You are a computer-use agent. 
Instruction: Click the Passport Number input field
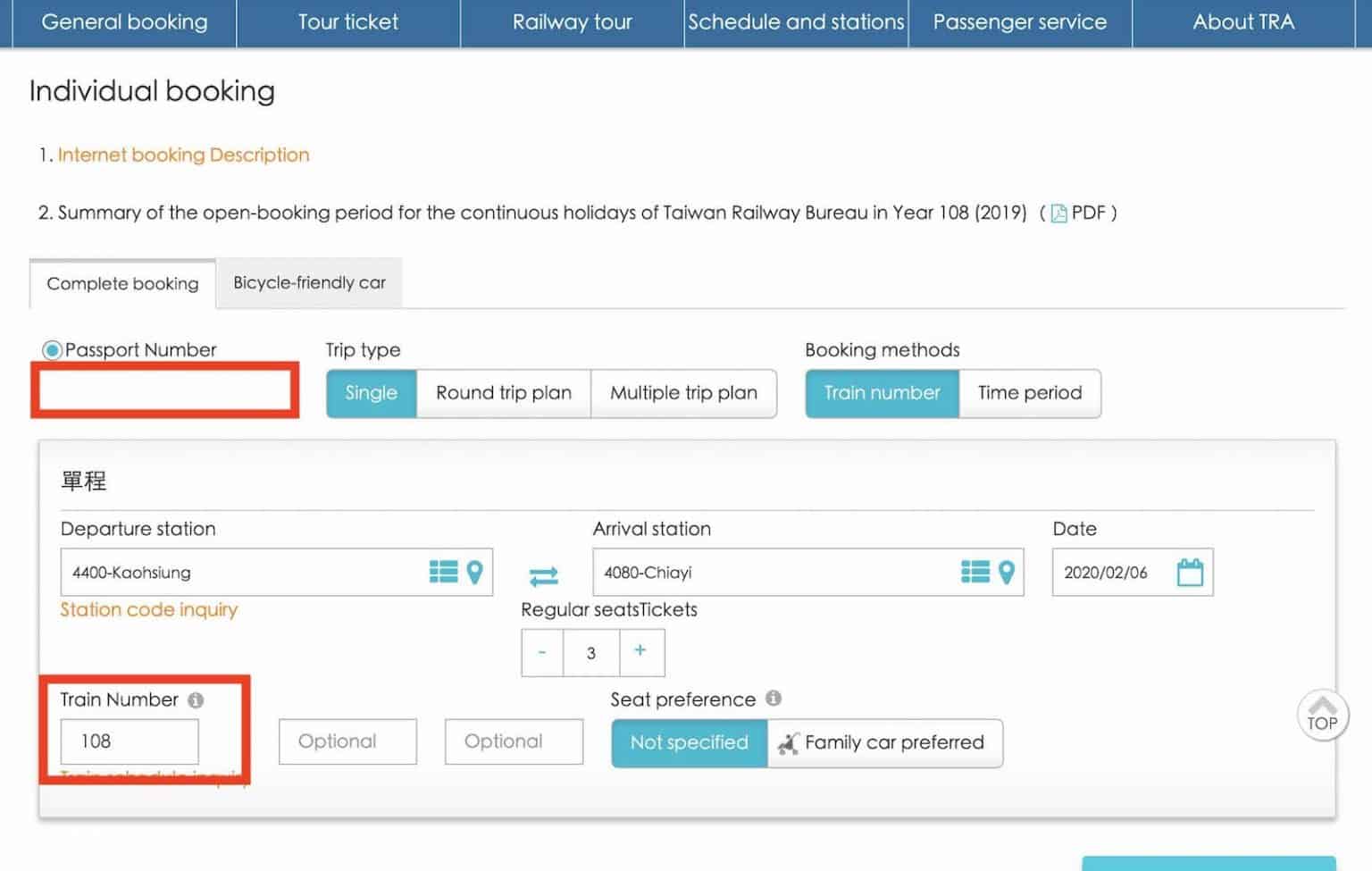pyautogui.click(x=165, y=390)
